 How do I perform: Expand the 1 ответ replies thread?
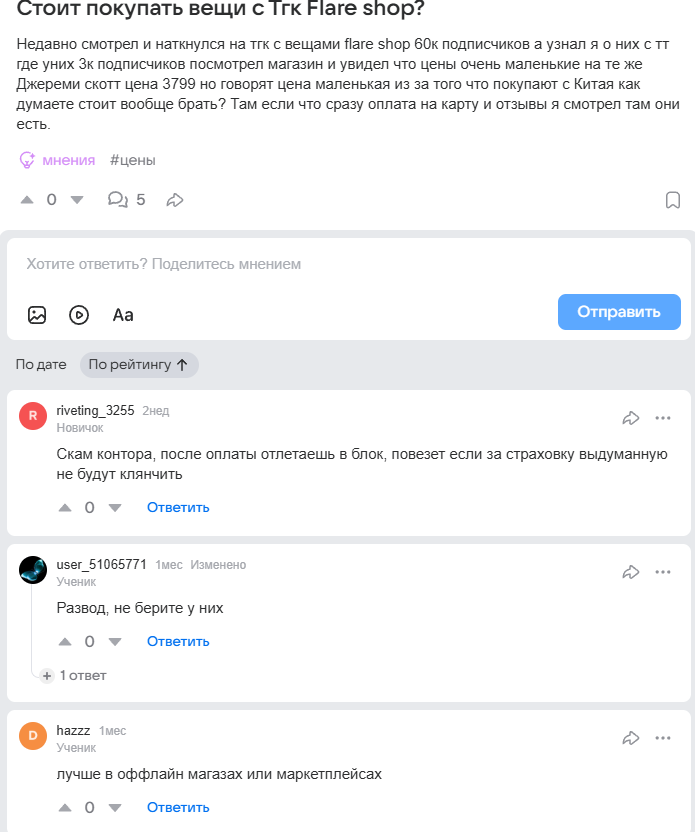75,676
